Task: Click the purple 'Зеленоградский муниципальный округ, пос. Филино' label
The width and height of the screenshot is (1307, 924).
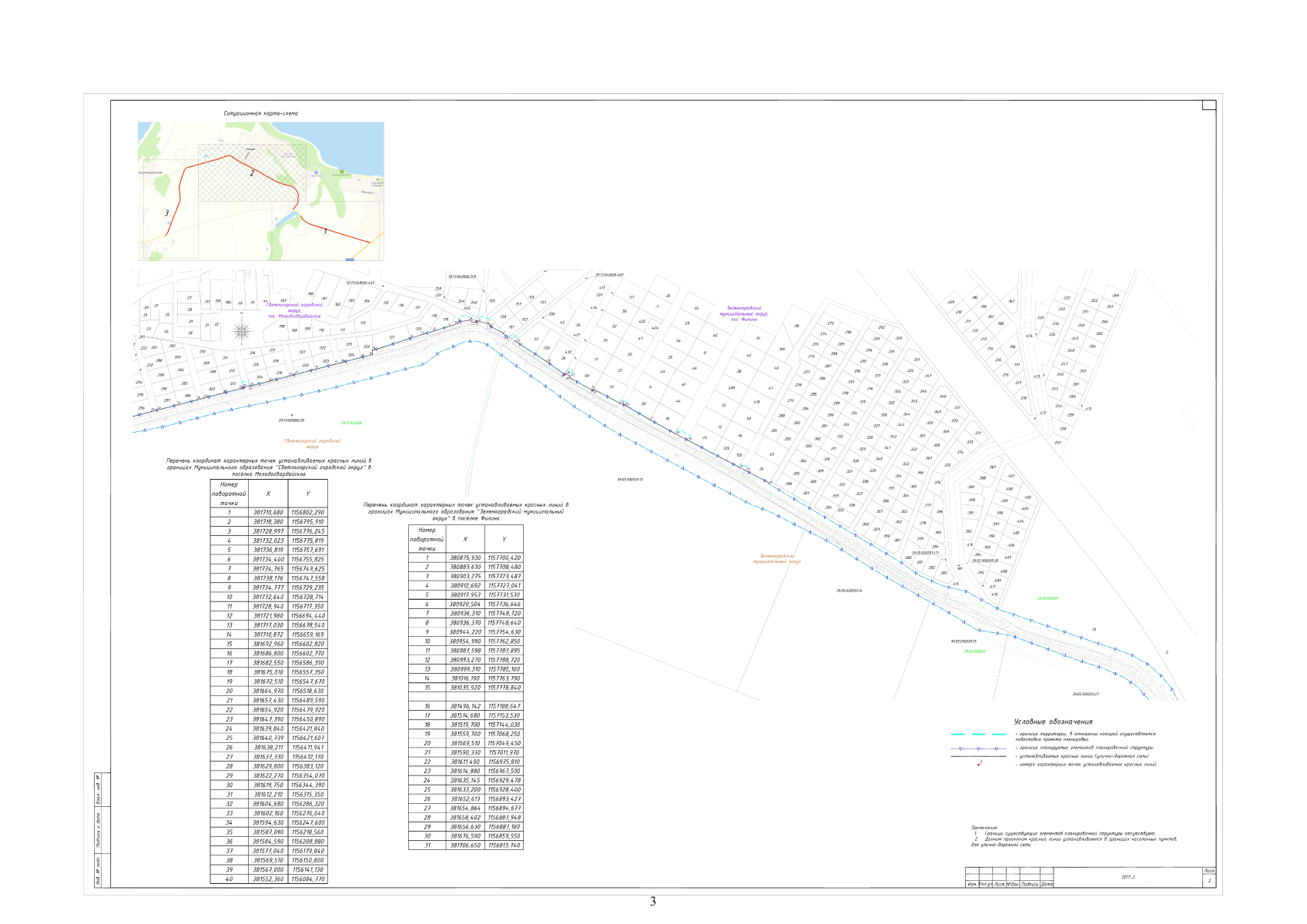Action: point(743,313)
